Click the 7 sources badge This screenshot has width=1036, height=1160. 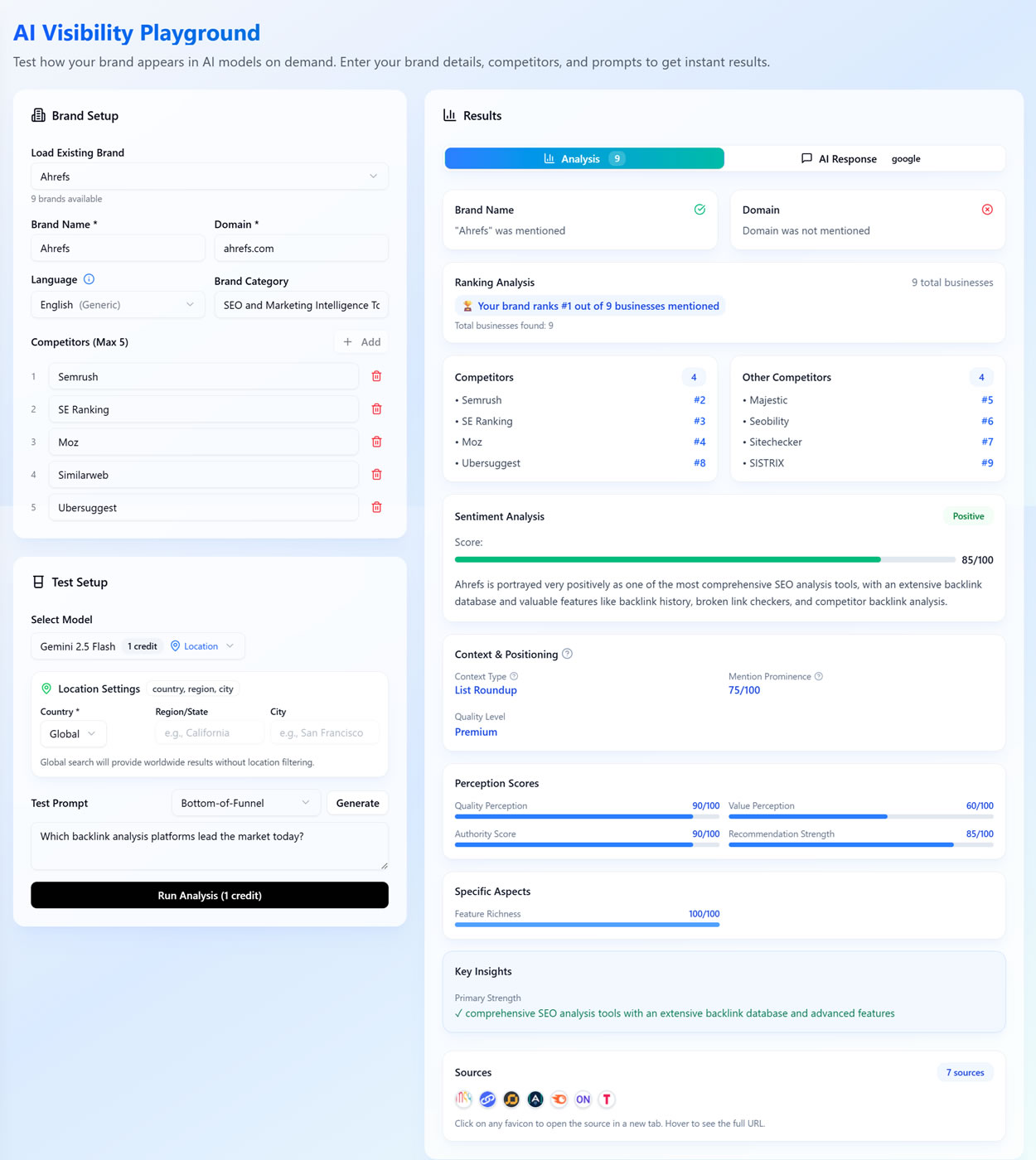coord(965,1072)
